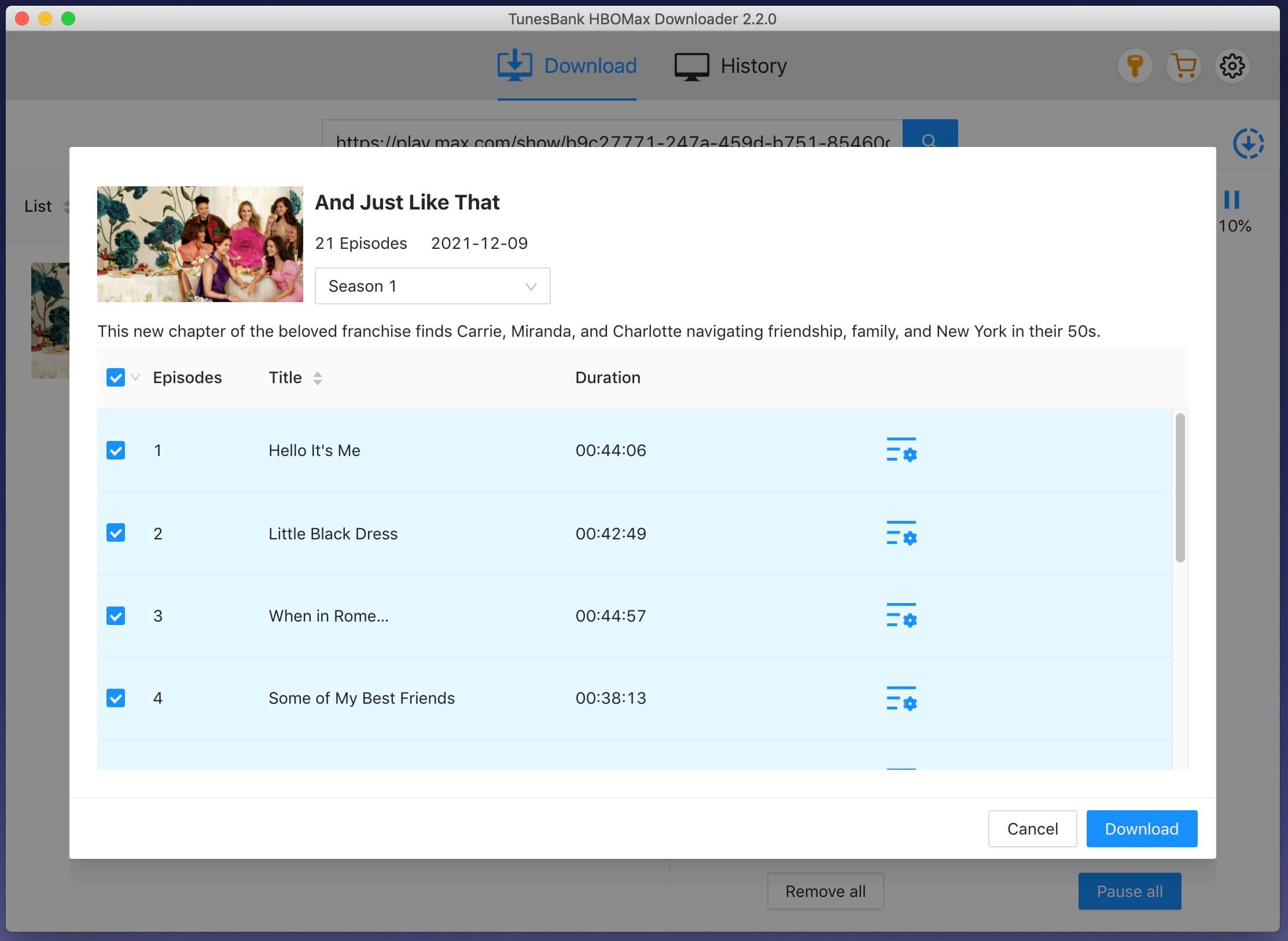Viewport: 1288px width, 941px height.
Task: Click the title Hello It's Me
Action: (314, 450)
